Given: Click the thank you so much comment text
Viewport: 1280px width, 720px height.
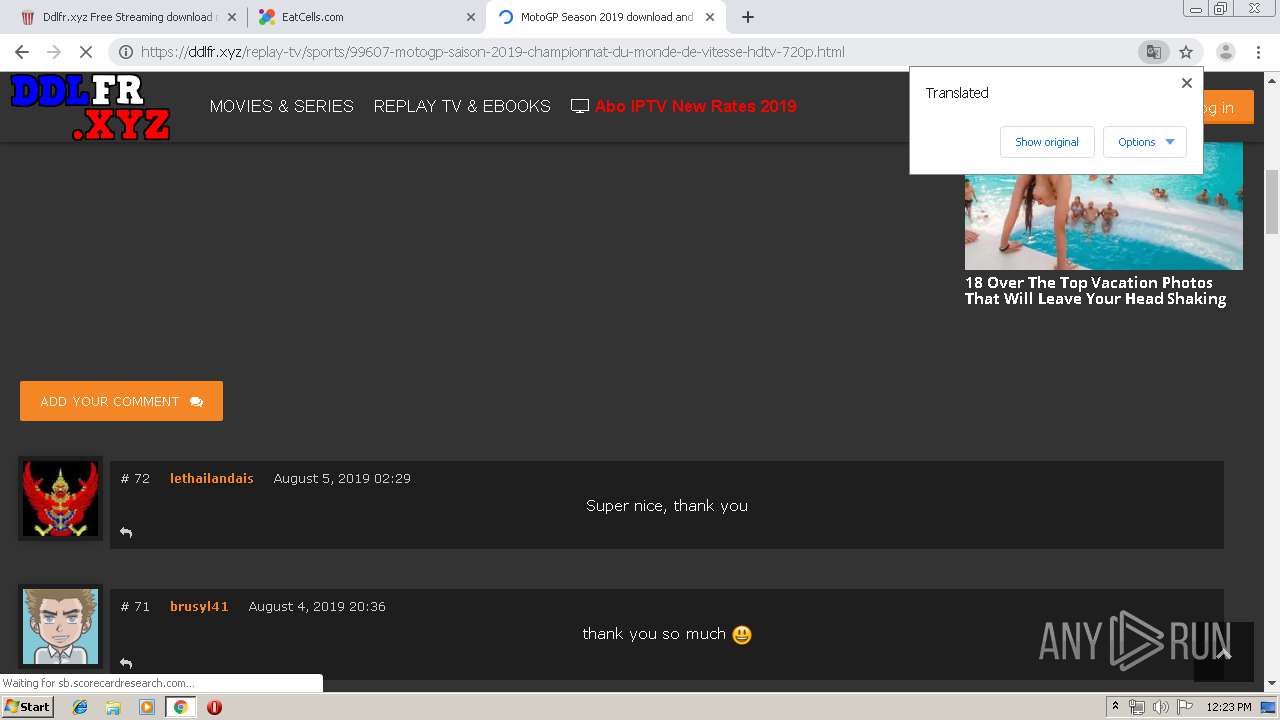Looking at the screenshot, I should click(654, 634).
